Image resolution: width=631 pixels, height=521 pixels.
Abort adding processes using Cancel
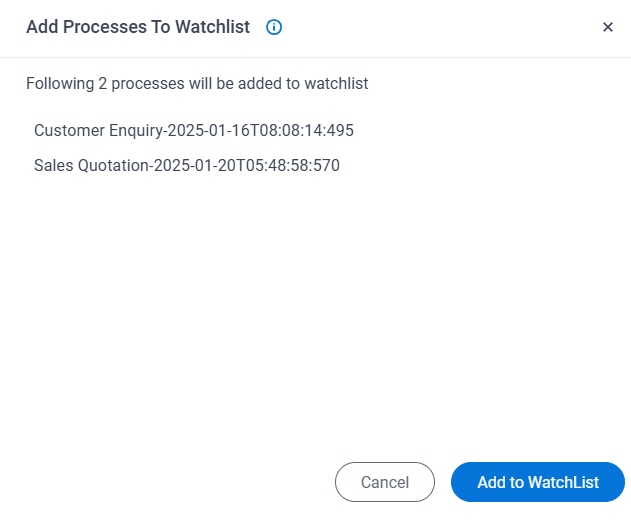coord(385,482)
